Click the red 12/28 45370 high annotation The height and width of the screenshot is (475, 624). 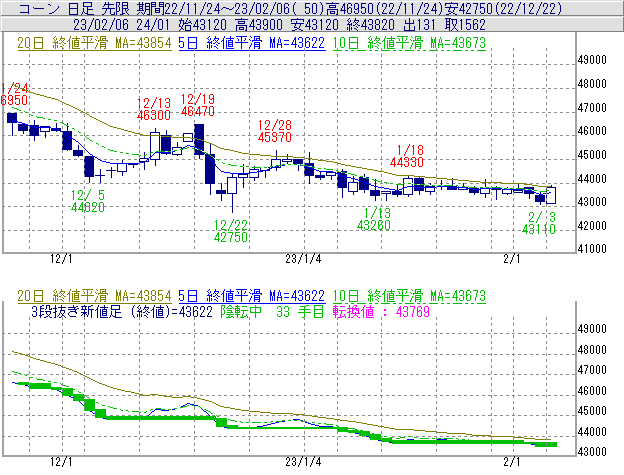pos(275,131)
